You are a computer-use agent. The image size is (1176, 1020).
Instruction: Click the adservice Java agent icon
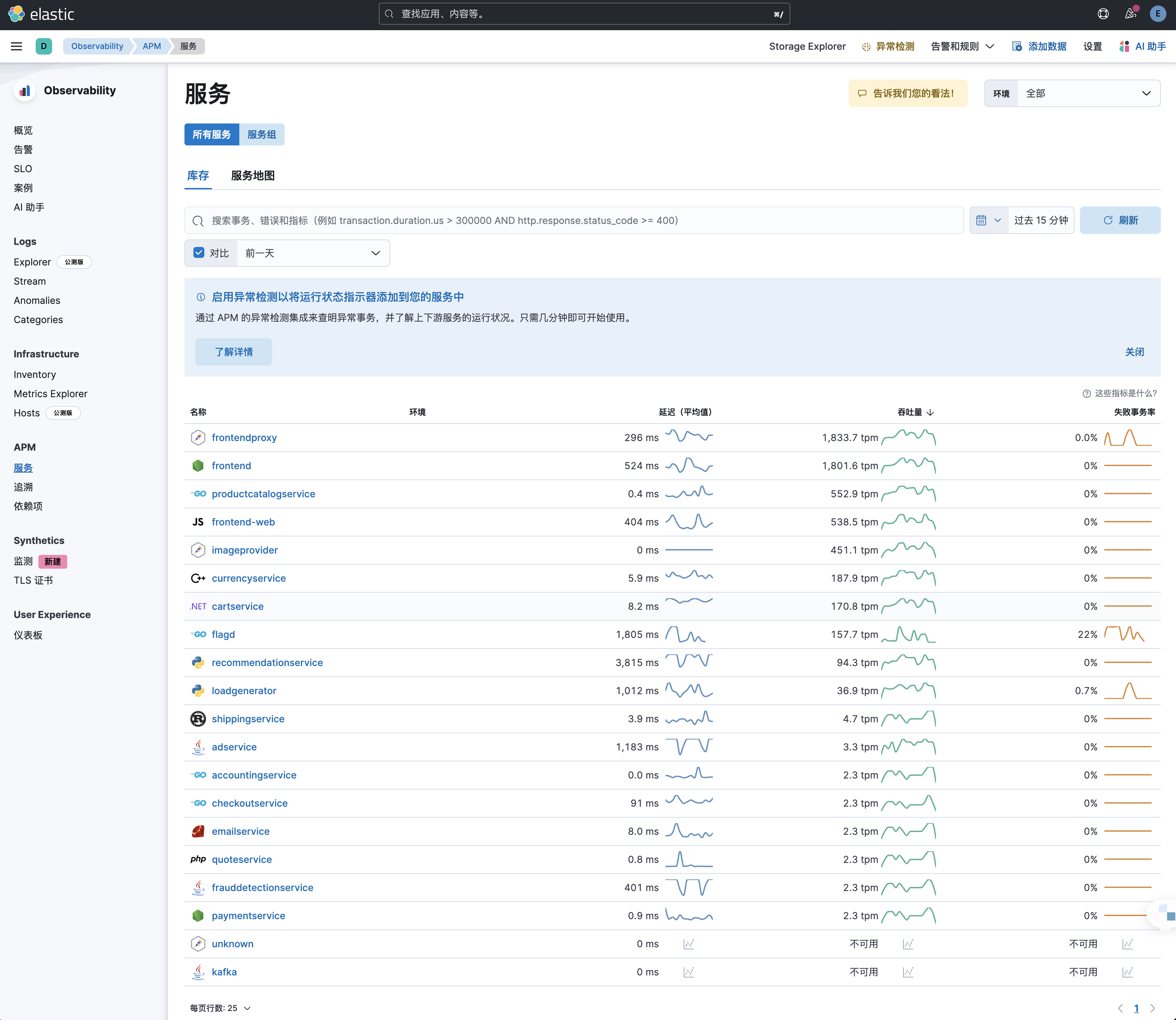[198, 747]
